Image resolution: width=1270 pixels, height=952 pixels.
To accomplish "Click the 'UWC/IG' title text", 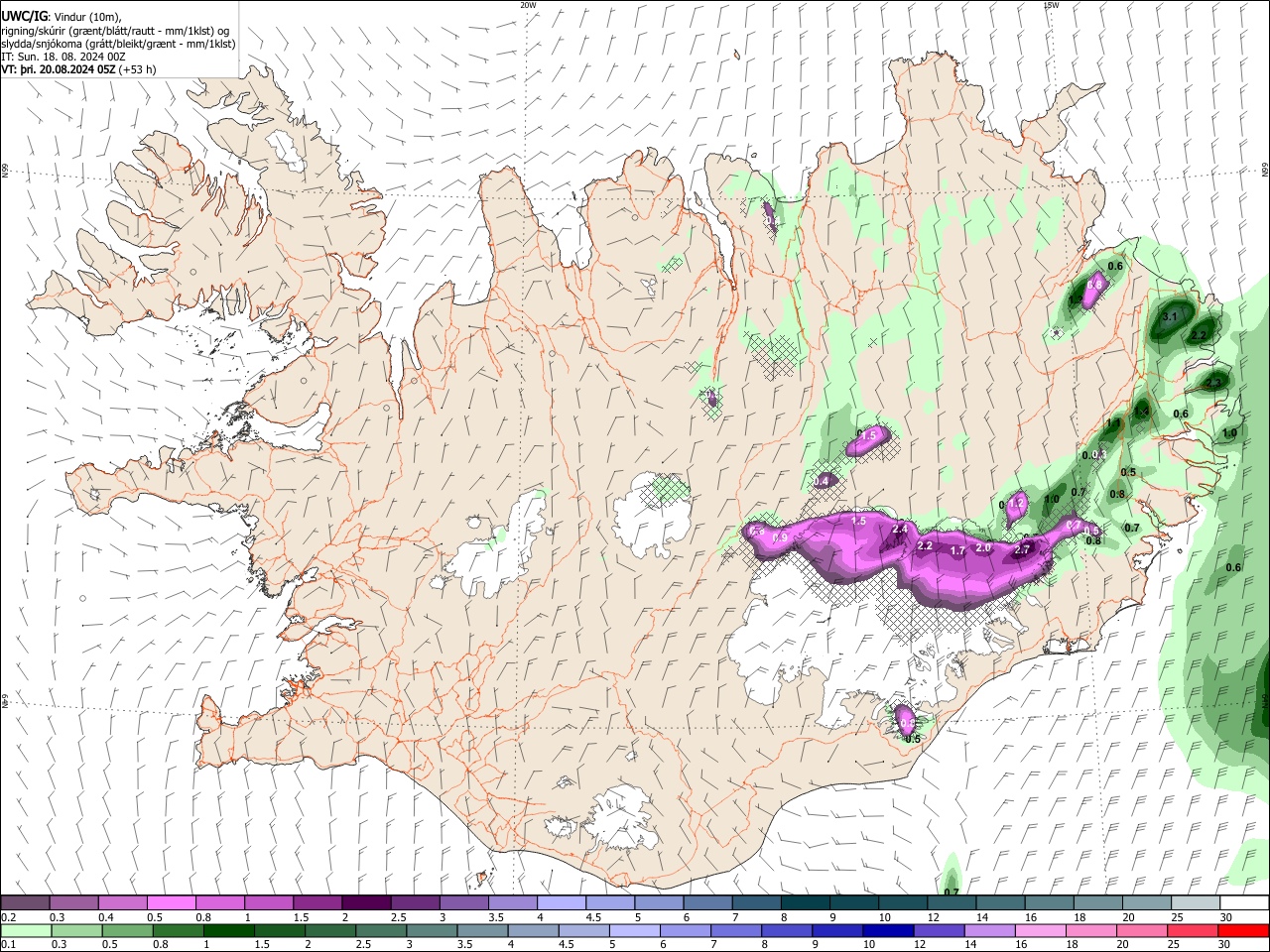I will point(24,16).
